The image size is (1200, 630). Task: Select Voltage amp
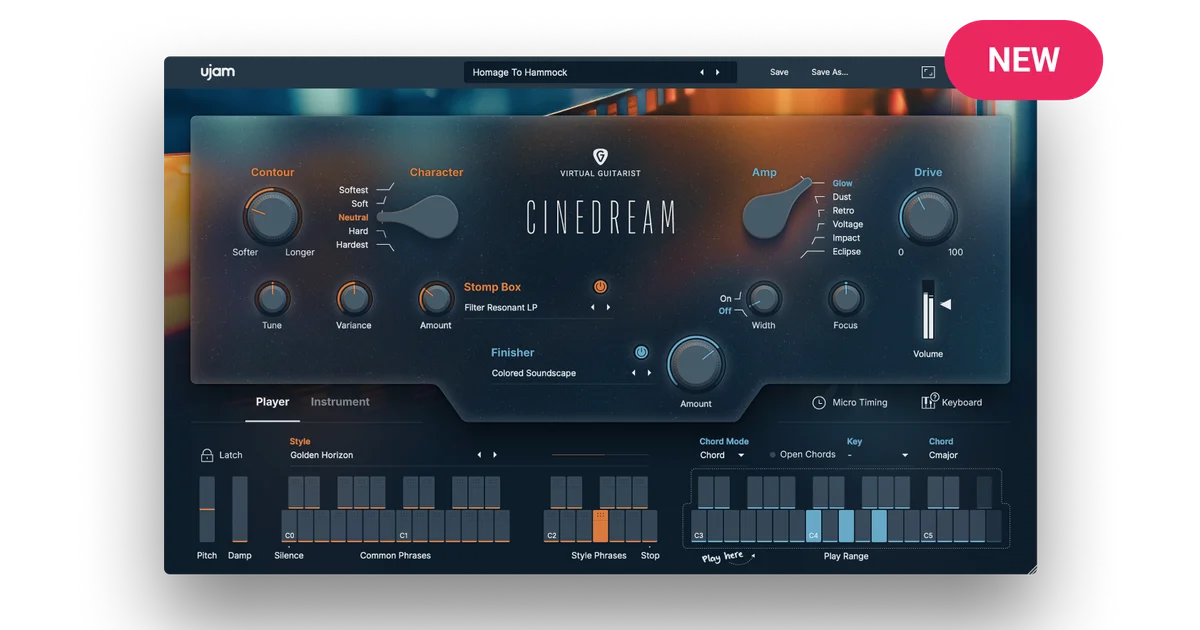pyautogui.click(x=847, y=224)
